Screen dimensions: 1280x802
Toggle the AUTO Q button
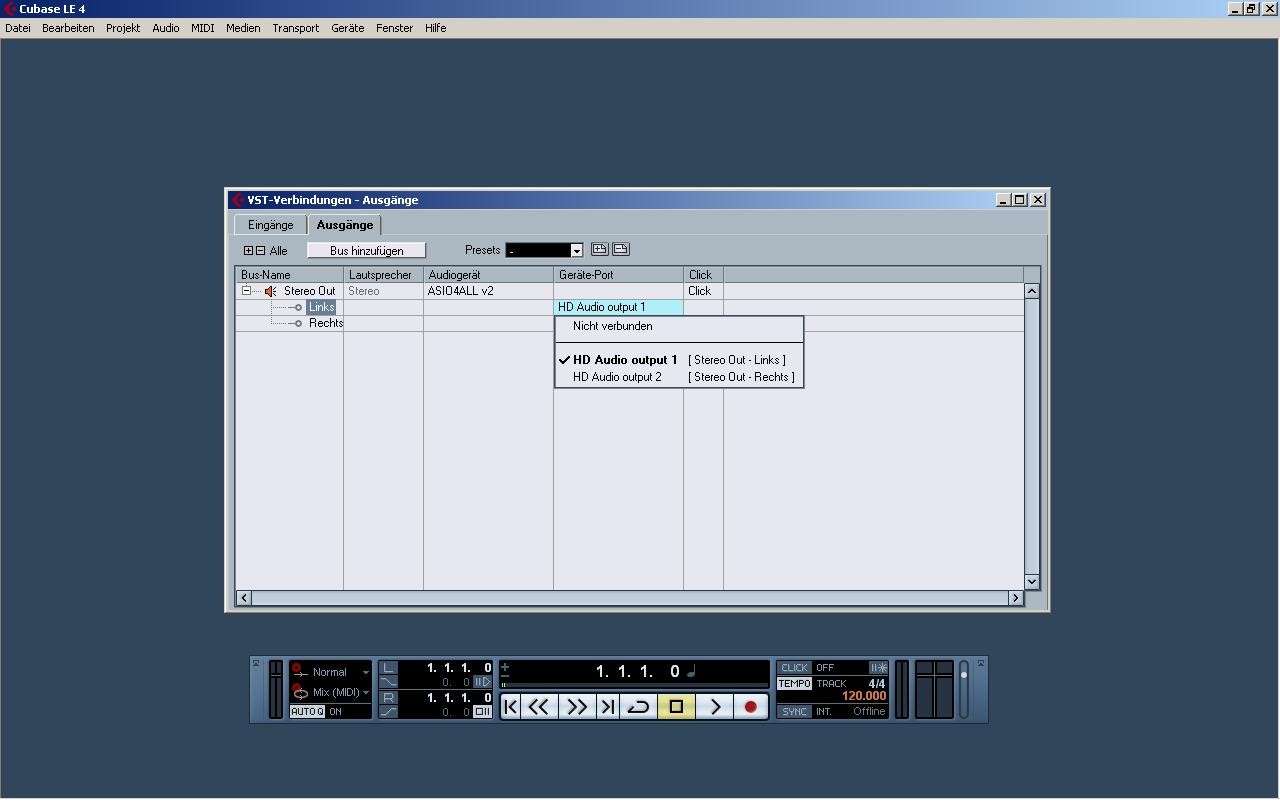point(307,712)
